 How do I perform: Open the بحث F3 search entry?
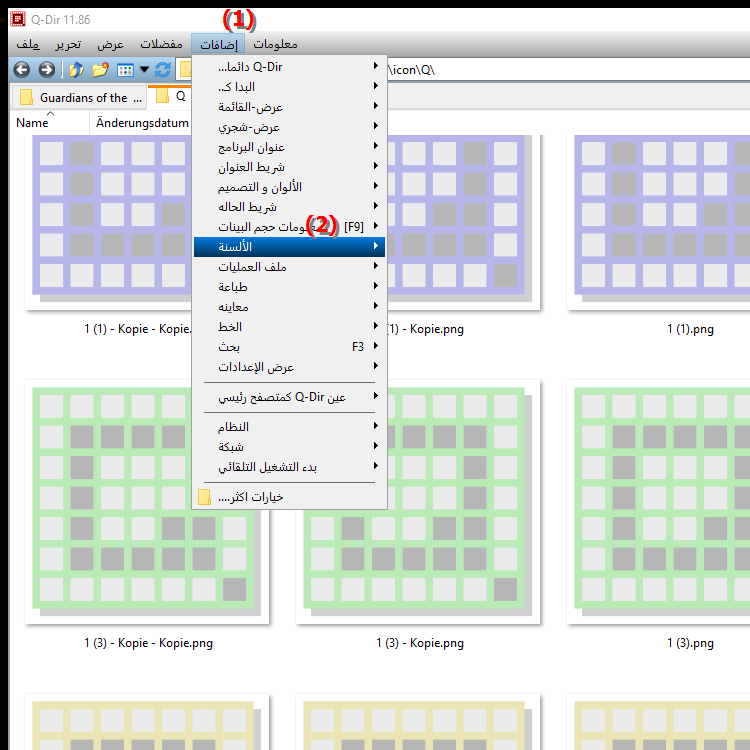pos(289,347)
